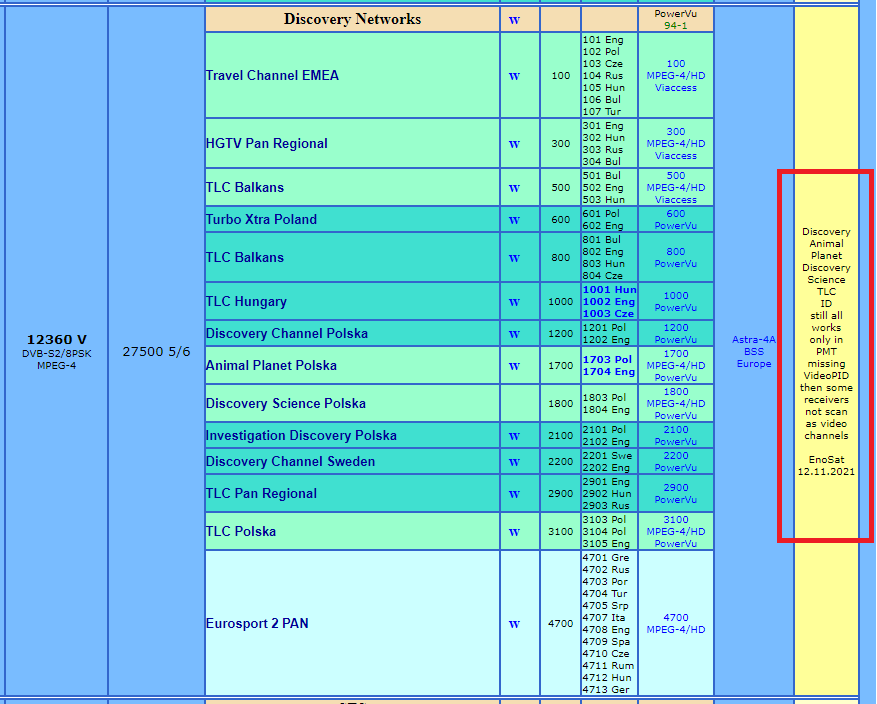Select the 4713 Ger audio PID text
This screenshot has height=704, width=877.
click(x=606, y=689)
